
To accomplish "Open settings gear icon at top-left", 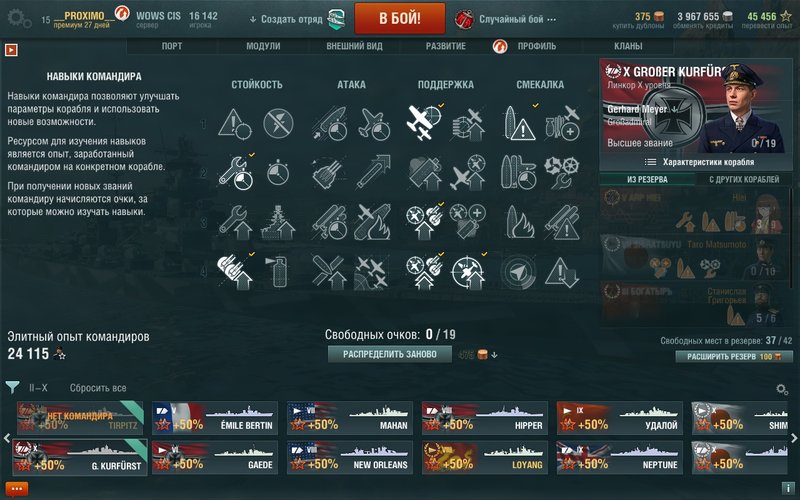I will click(19, 18).
